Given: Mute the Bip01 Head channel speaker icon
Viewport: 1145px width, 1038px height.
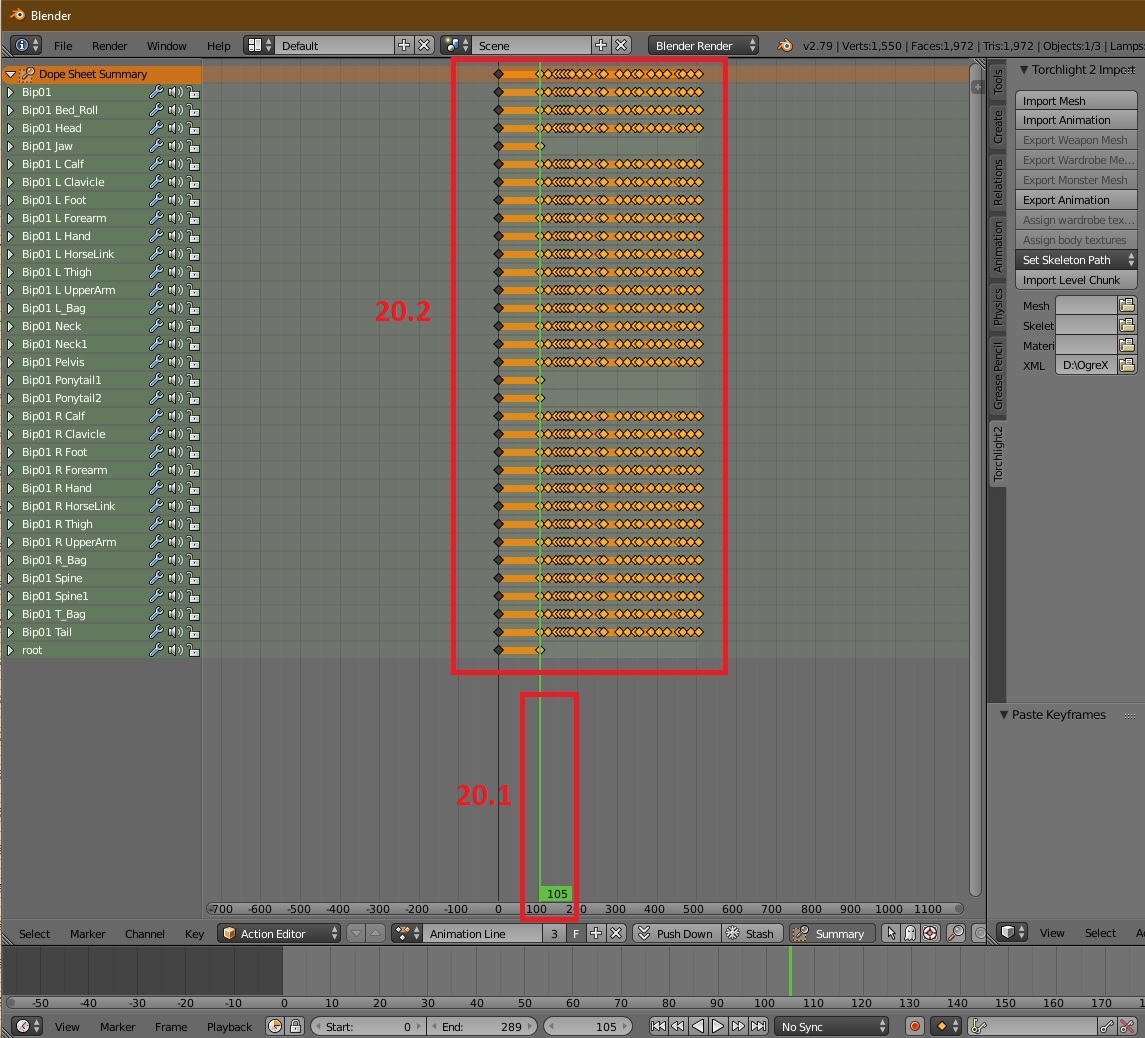Looking at the screenshot, I should click(x=175, y=128).
